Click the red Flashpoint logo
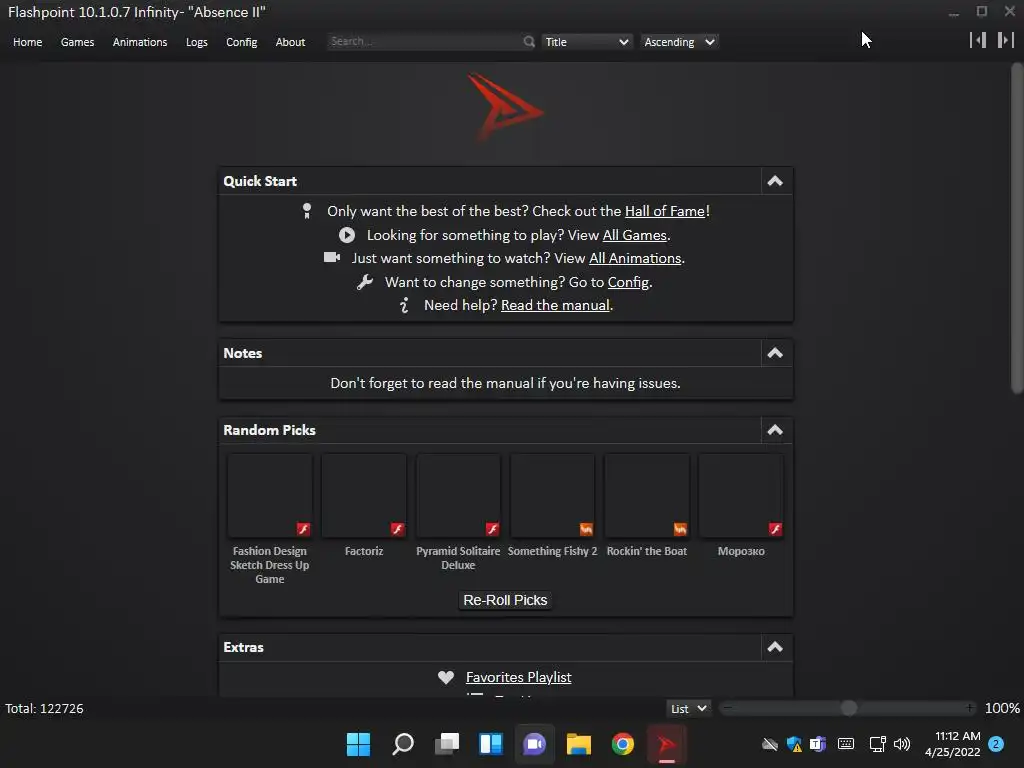Image resolution: width=1024 pixels, height=768 pixels. [x=505, y=108]
